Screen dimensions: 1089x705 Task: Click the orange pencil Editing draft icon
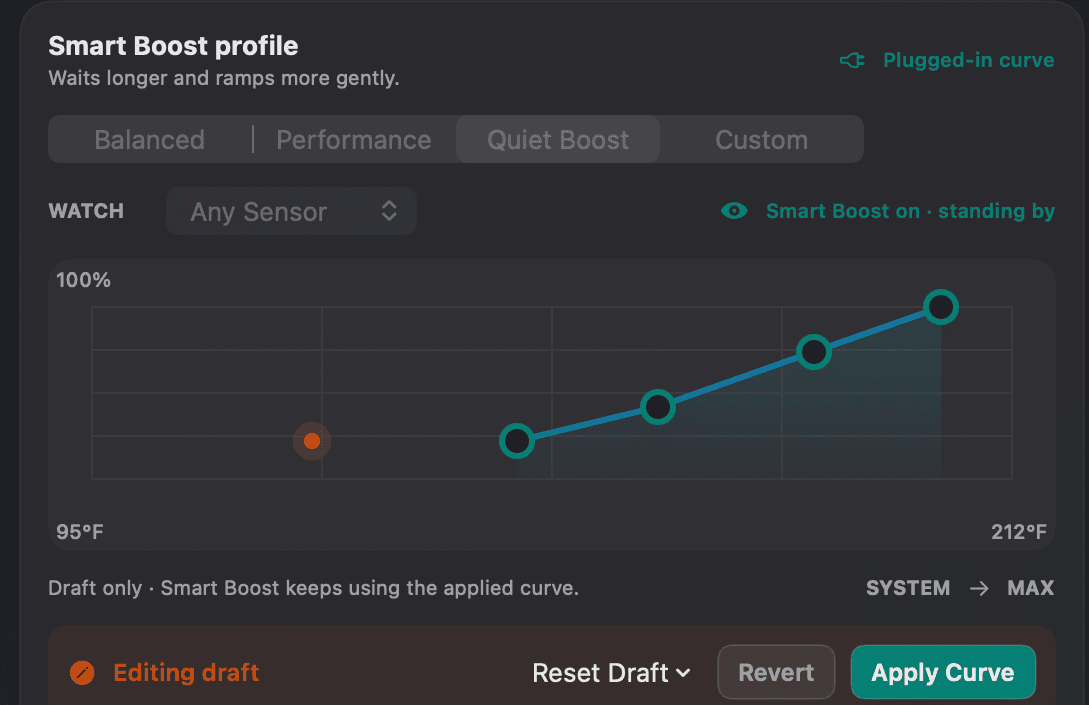[82, 672]
